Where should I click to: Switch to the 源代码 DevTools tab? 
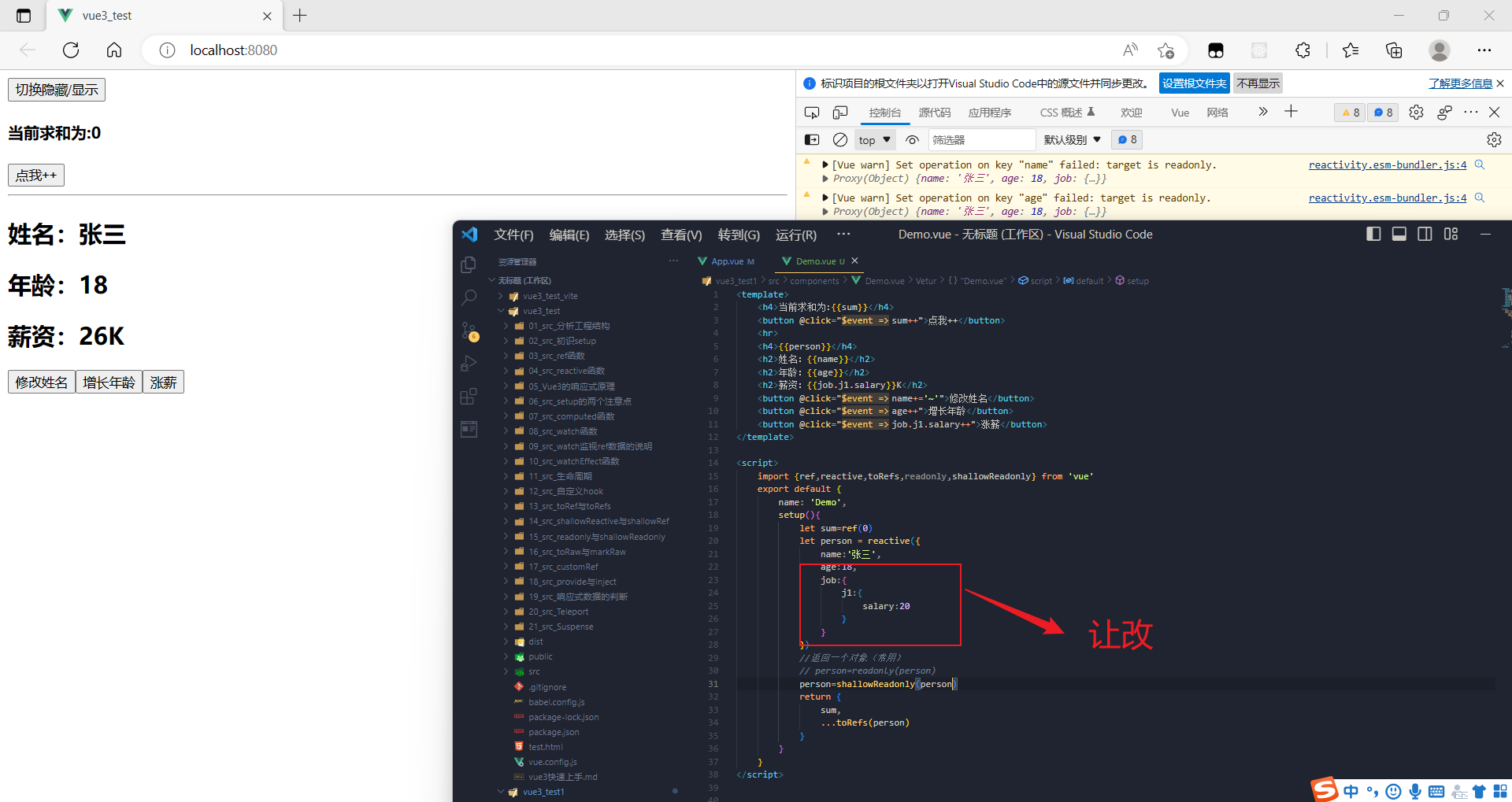[x=935, y=113]
